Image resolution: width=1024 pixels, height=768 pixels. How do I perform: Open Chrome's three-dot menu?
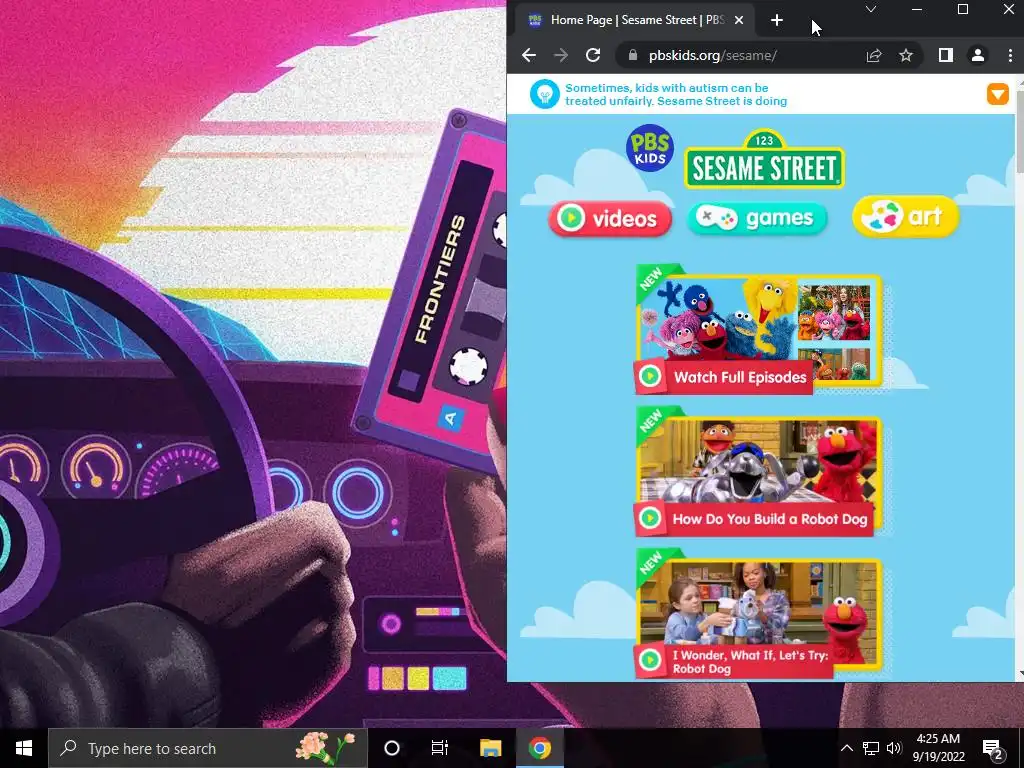pyautogui.click(x=1010, y=56)
